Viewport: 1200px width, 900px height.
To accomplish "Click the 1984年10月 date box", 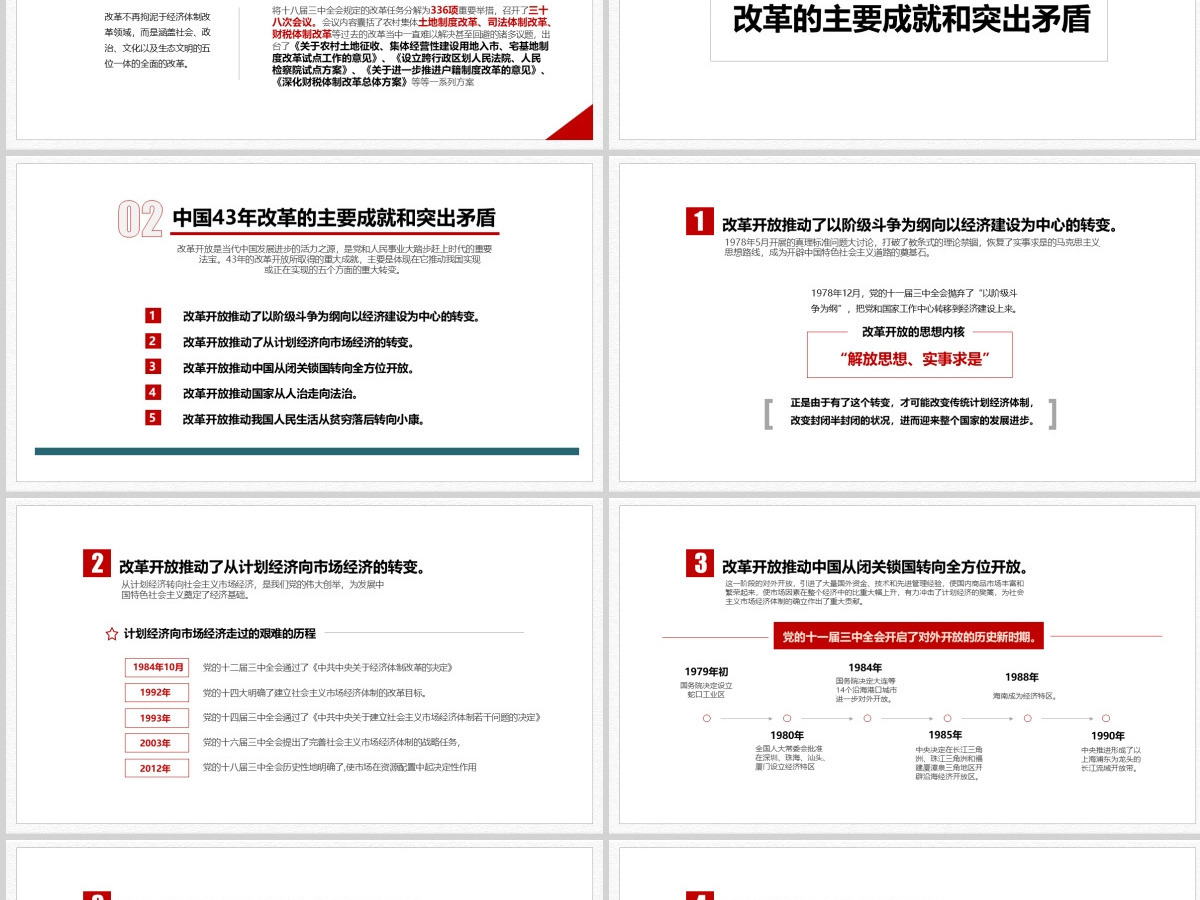I will tap(157, 667).
